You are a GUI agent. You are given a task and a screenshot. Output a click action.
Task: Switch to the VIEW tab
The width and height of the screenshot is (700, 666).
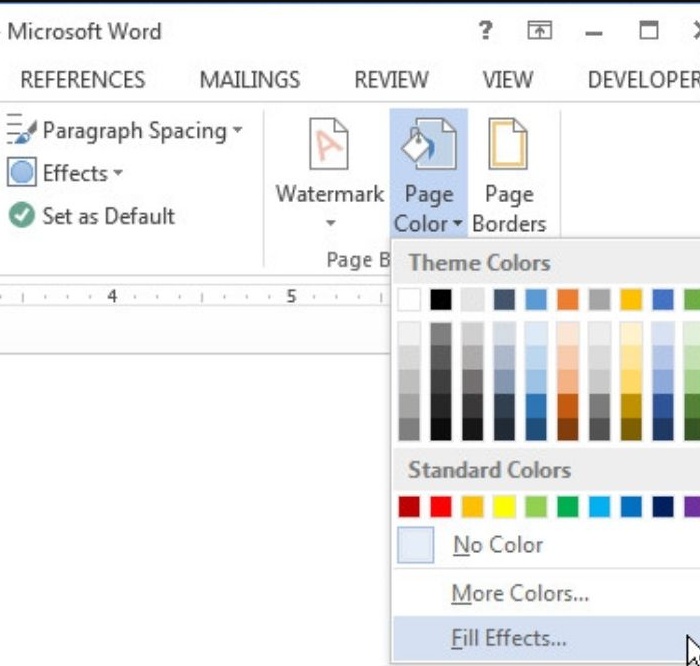click(x=508, y=80)
